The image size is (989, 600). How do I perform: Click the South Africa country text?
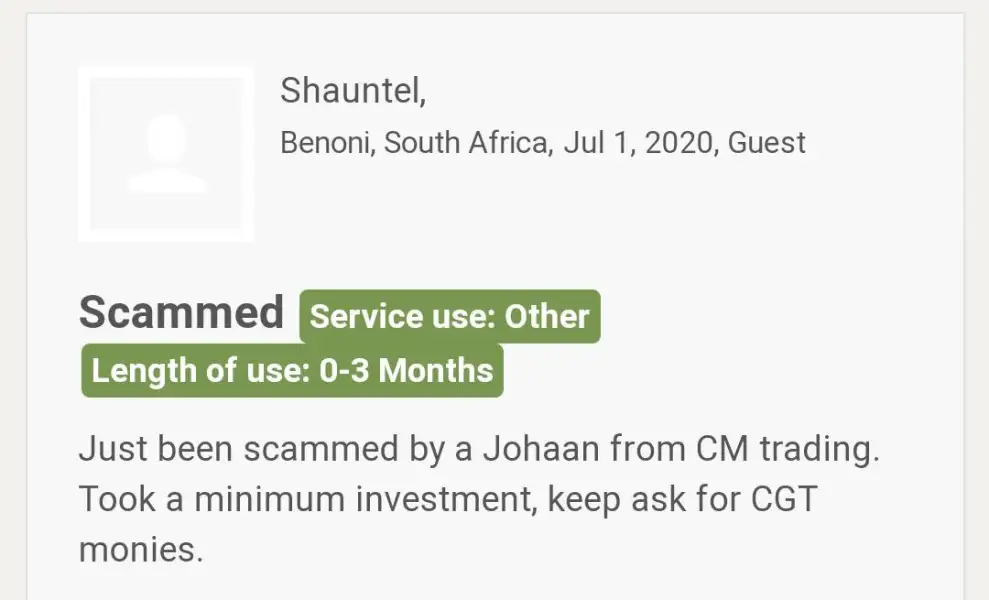point(467,143)
